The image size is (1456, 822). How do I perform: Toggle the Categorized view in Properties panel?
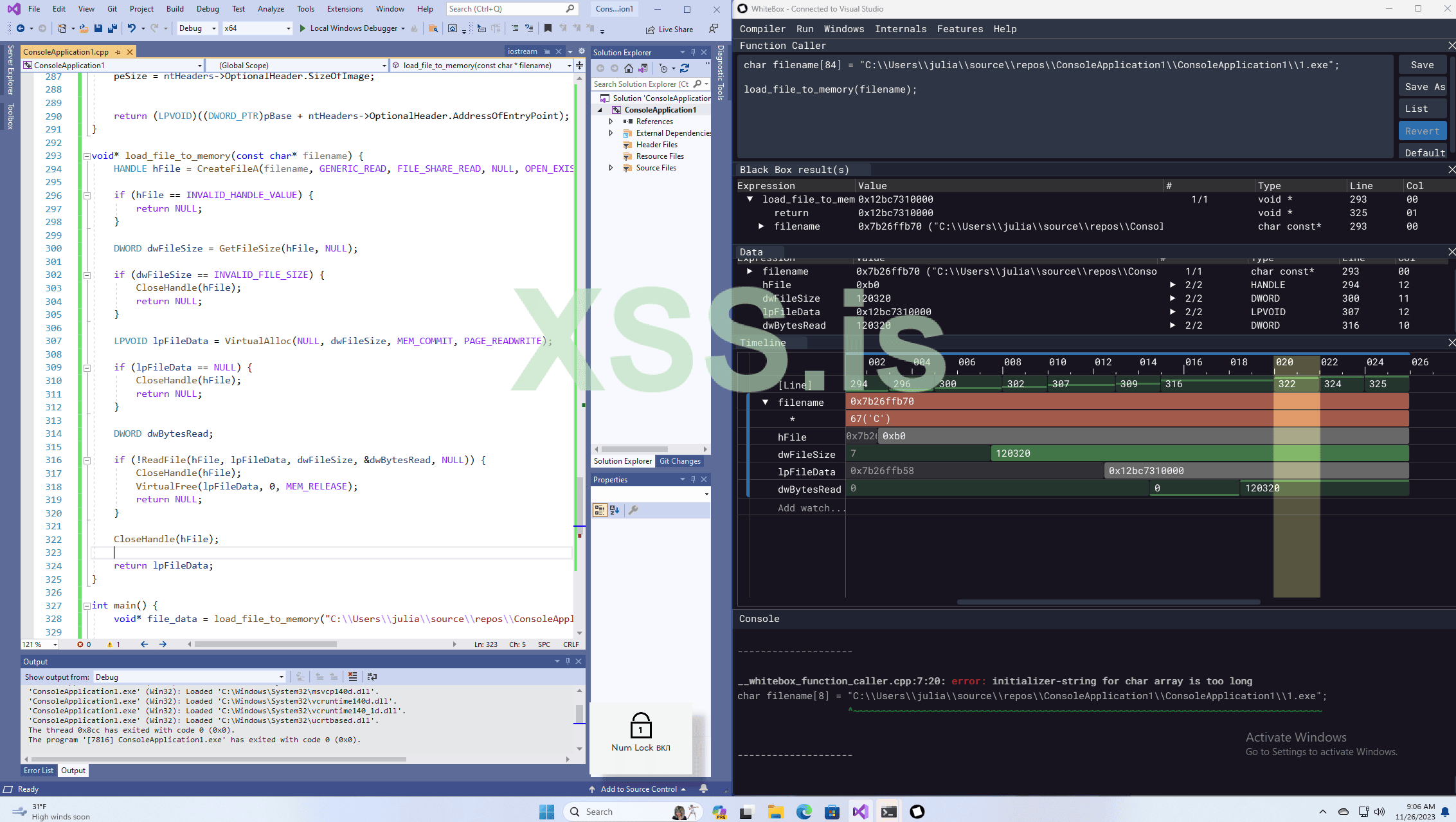[599, 510]
